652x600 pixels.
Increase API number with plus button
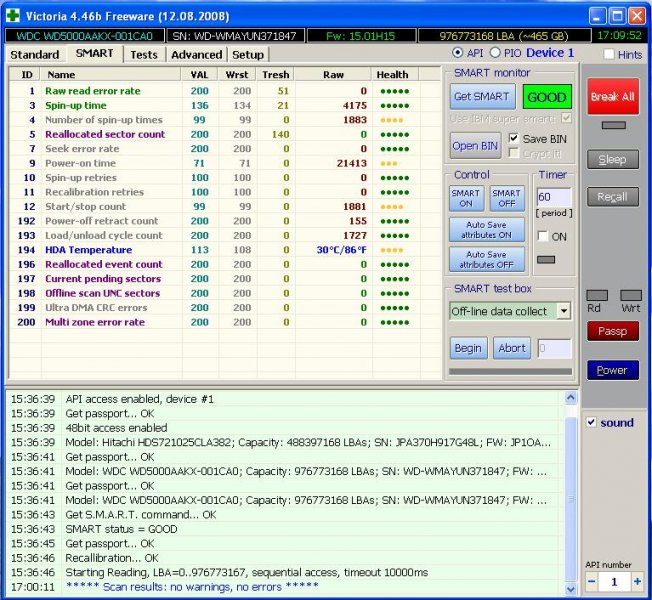click(x=635, y=581)
